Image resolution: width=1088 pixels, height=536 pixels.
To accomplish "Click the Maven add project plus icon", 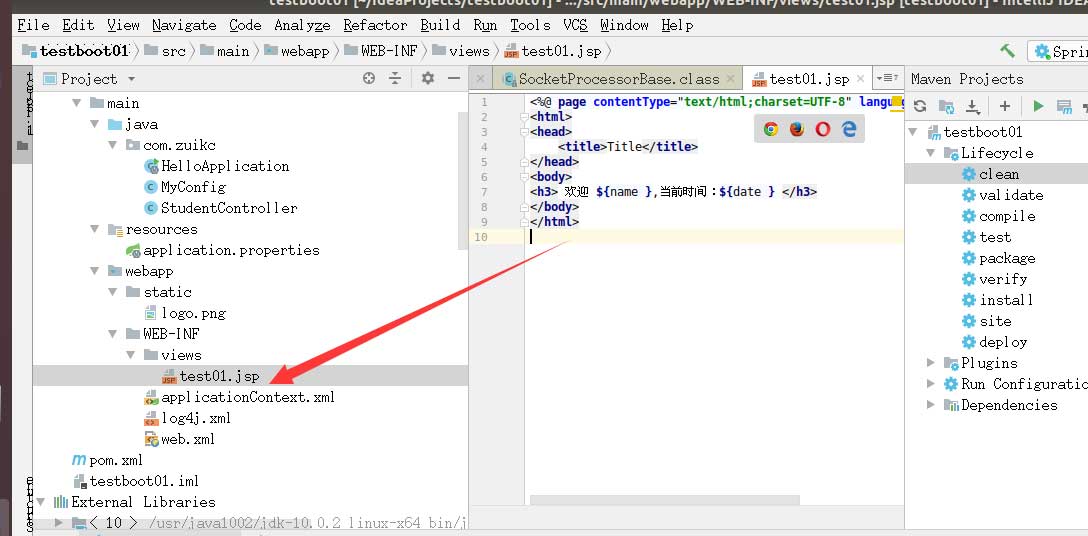I will click(x=1005, y=106).
